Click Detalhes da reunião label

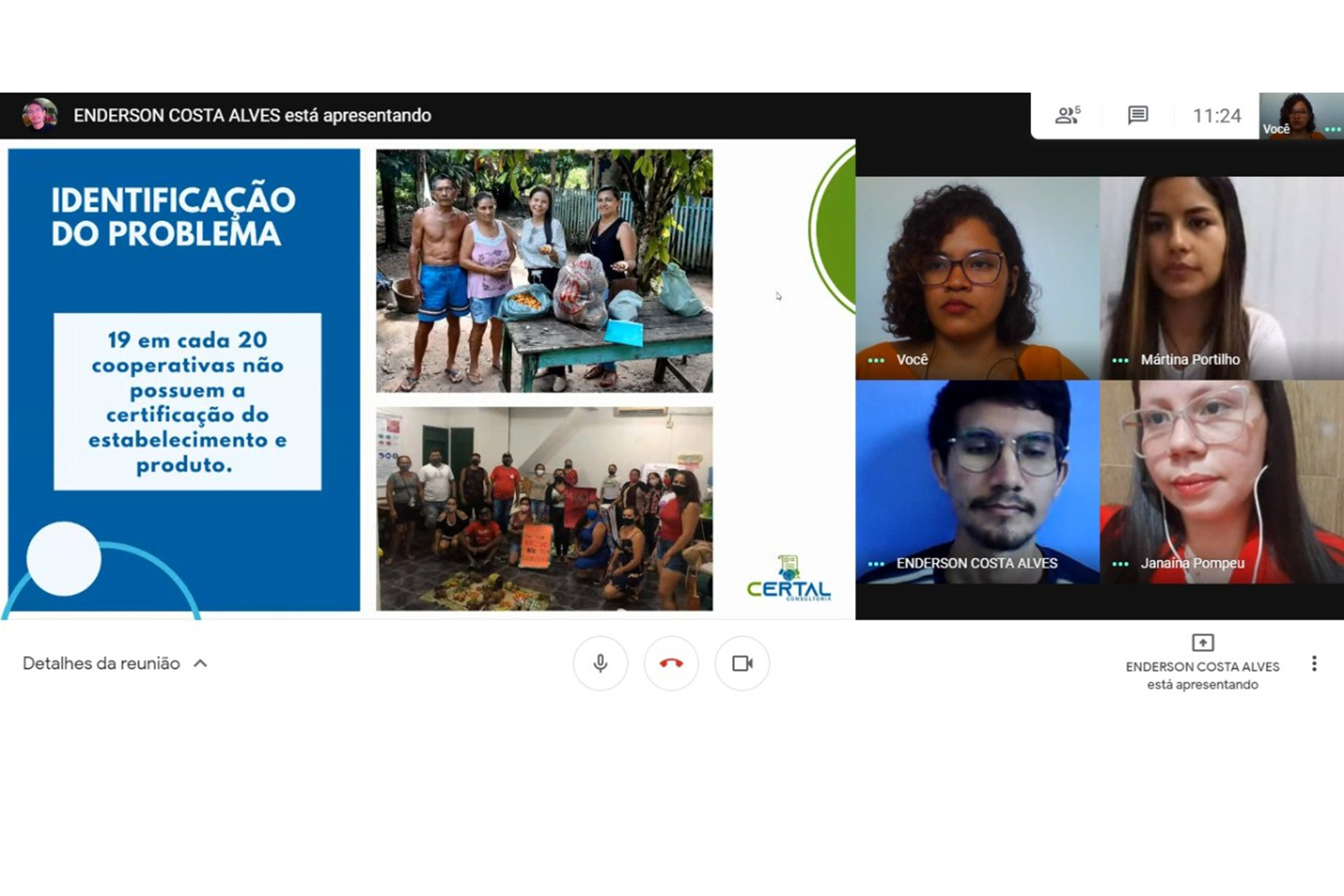101,663
